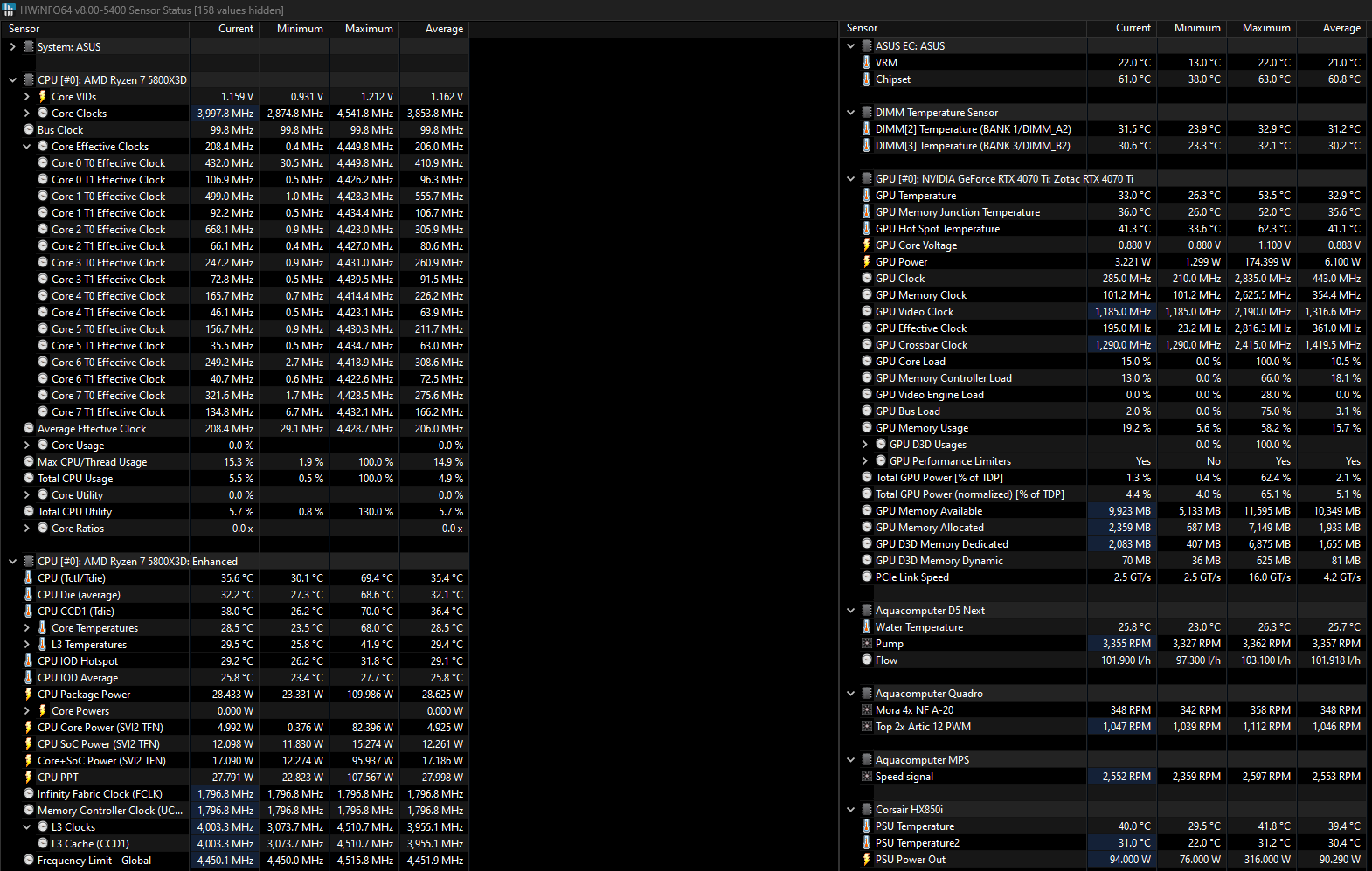Screen dimensions: 1372x871
Task: Click the circle icon beside PCIe Link Speed
Action: point(866,577)
